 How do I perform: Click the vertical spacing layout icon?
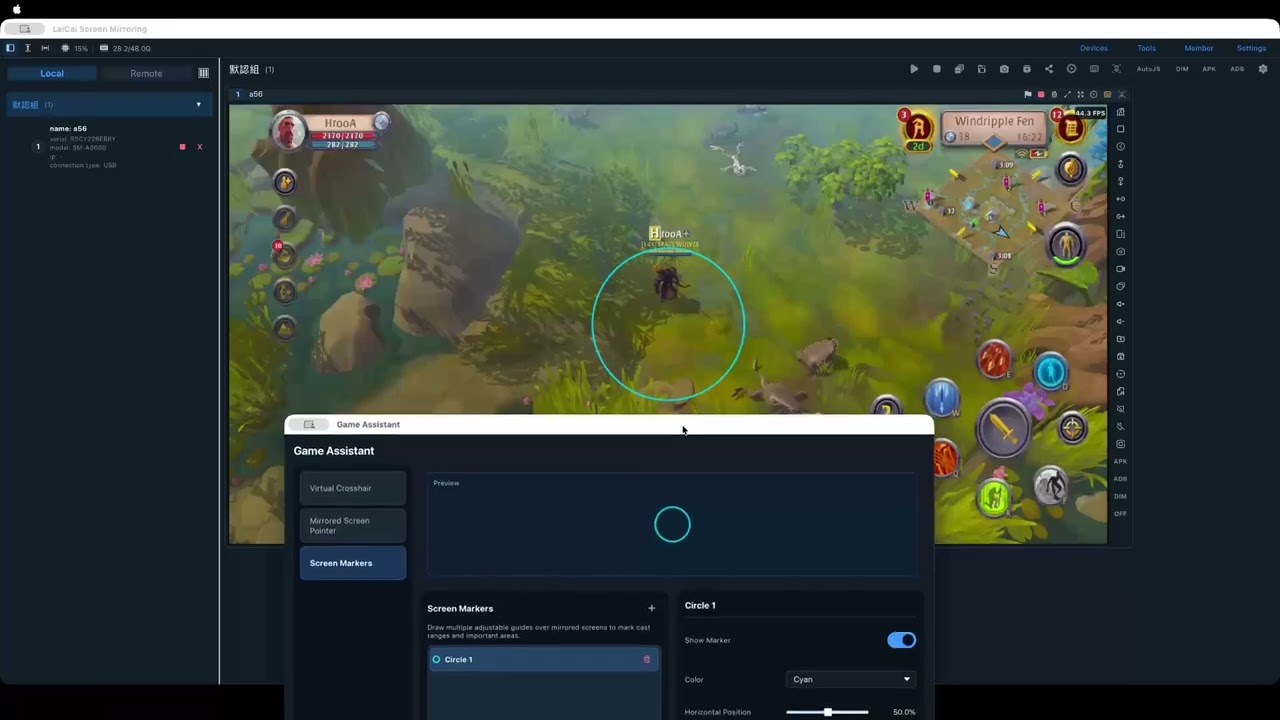click(x=27, y=48)
